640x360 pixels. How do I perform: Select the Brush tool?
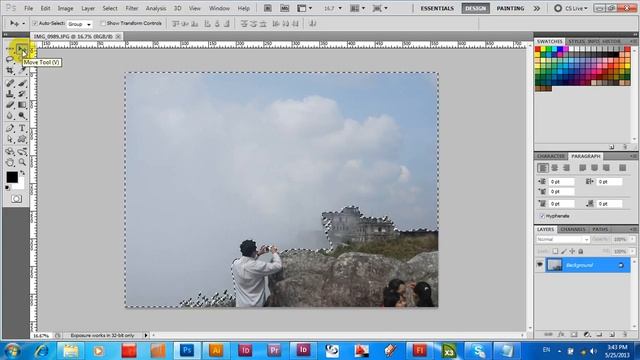22,84
